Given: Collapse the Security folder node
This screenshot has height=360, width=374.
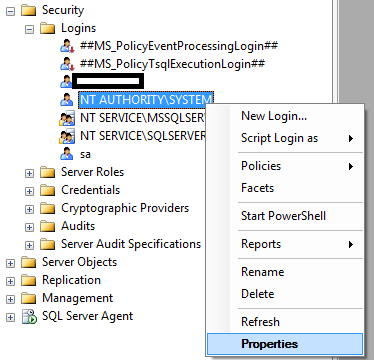Looking at the screenshot, I should click(11, 12).
